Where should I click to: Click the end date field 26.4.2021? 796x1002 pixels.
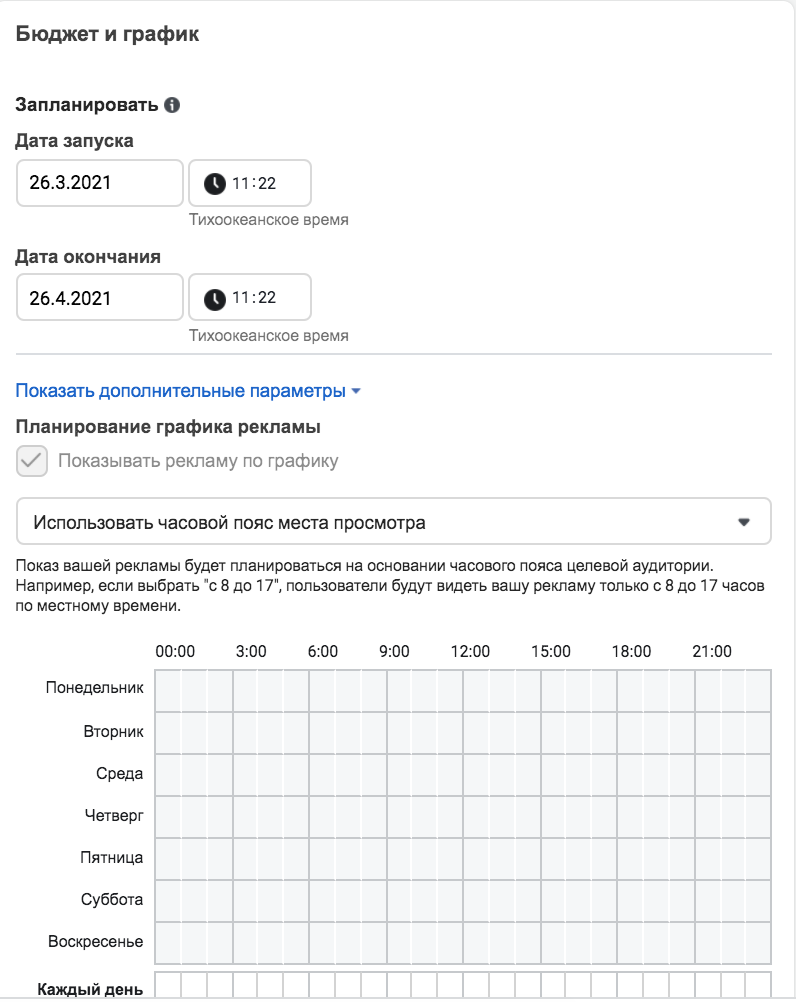point(100,297)
